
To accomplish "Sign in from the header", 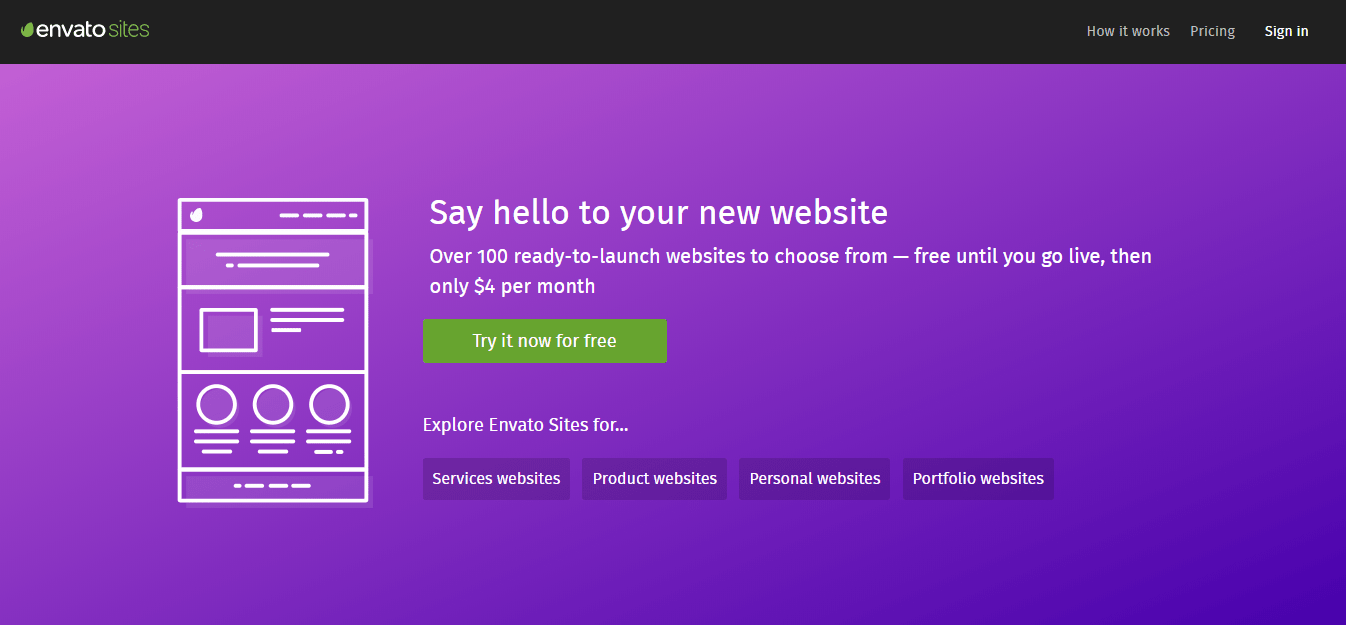I will (1286, 31).
